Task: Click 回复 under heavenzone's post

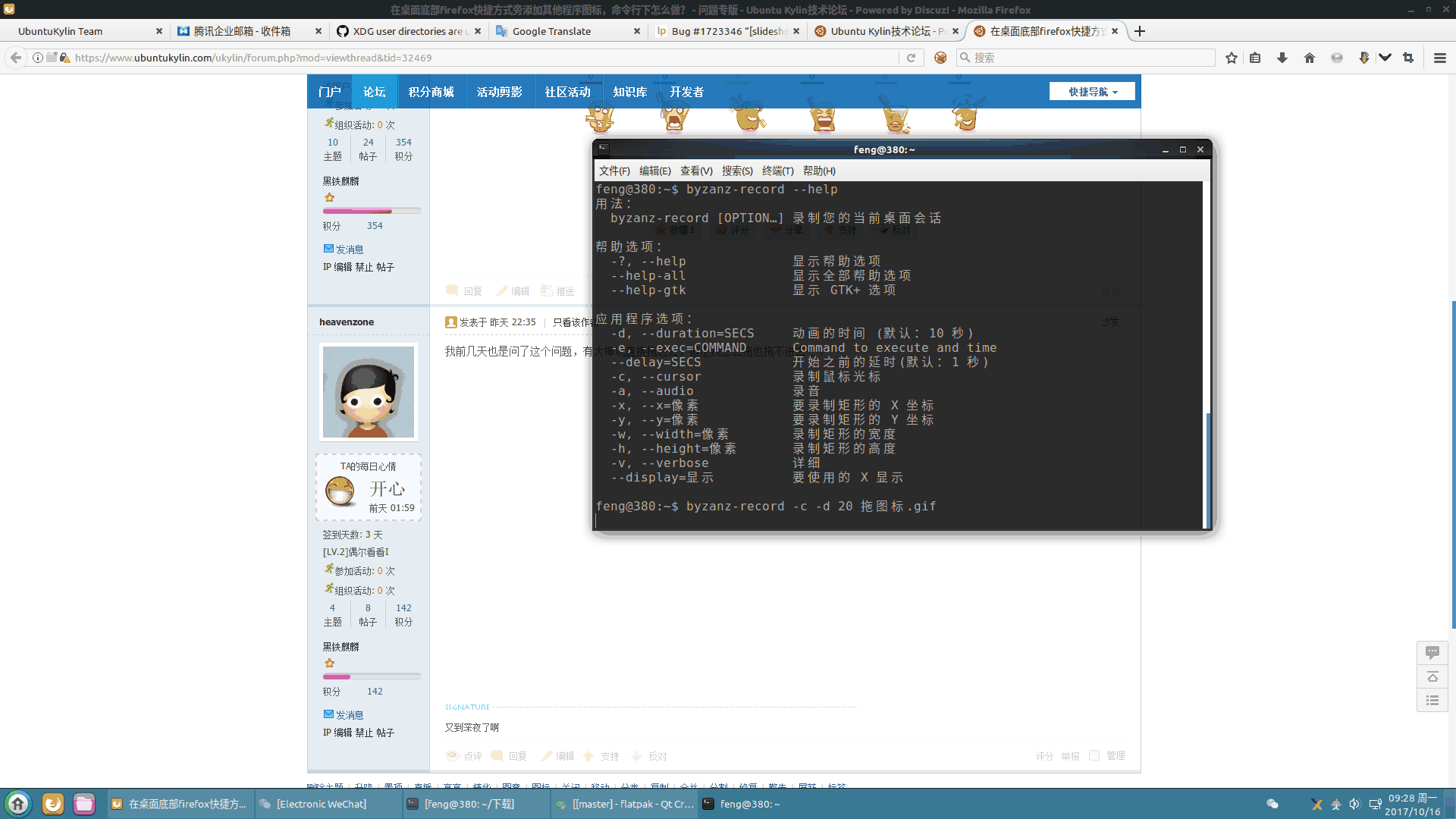Action: tap(517, 756)
